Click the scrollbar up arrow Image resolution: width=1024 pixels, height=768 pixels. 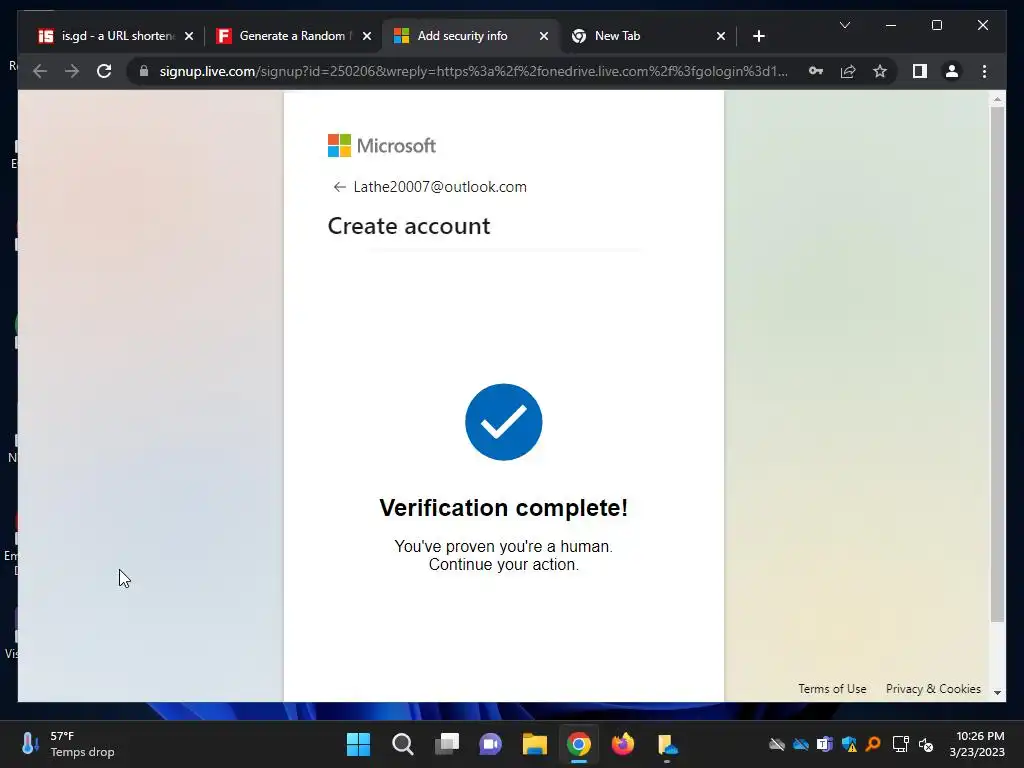[997, 99]
